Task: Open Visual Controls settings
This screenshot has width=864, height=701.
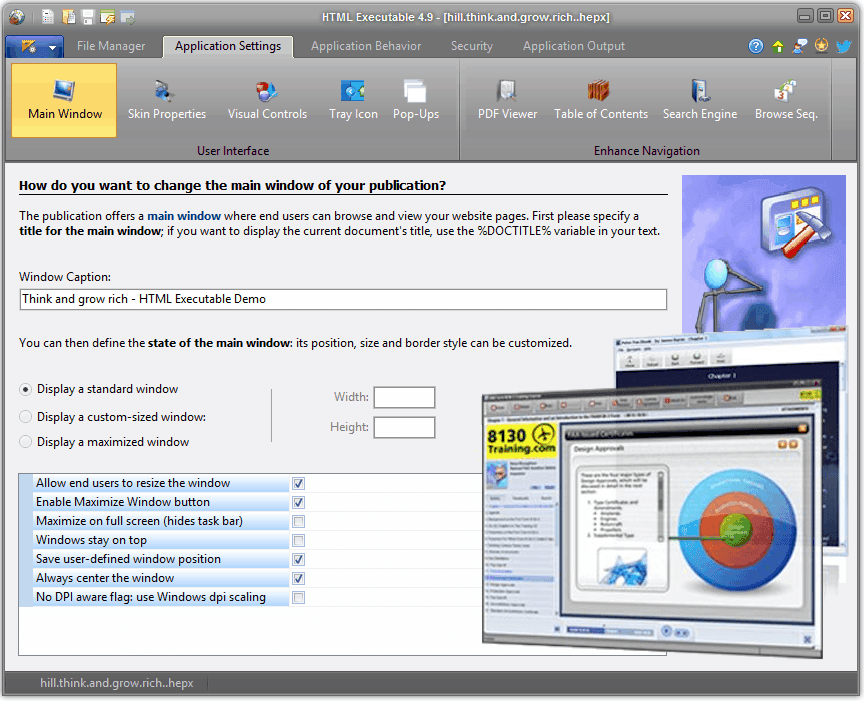Action: tap(267, 100)
